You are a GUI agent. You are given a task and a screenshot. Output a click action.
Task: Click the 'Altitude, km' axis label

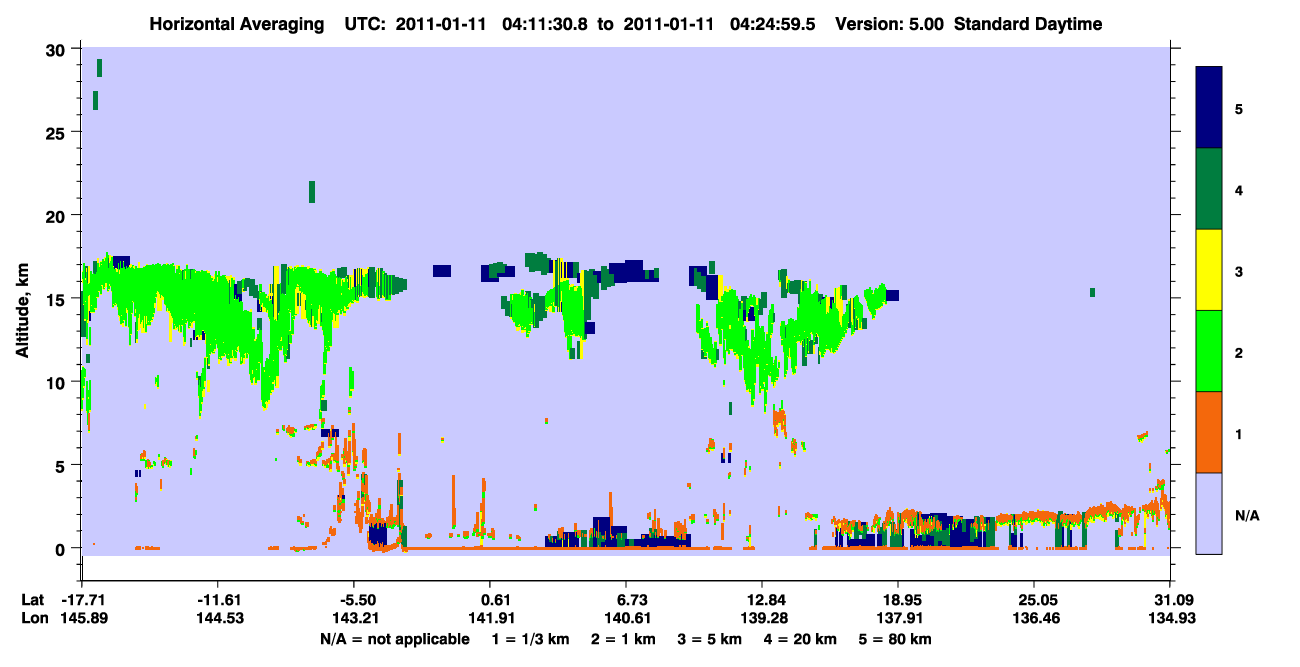22,312
